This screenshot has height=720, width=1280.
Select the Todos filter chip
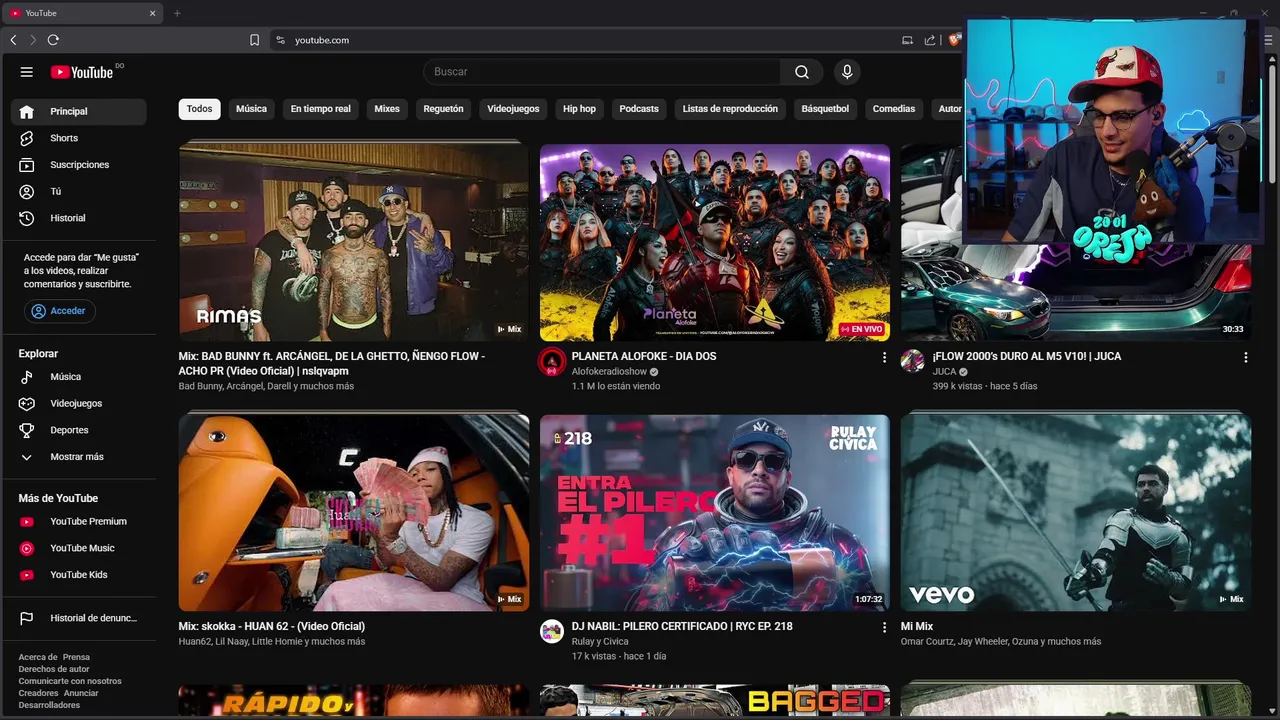pos(200,109)
